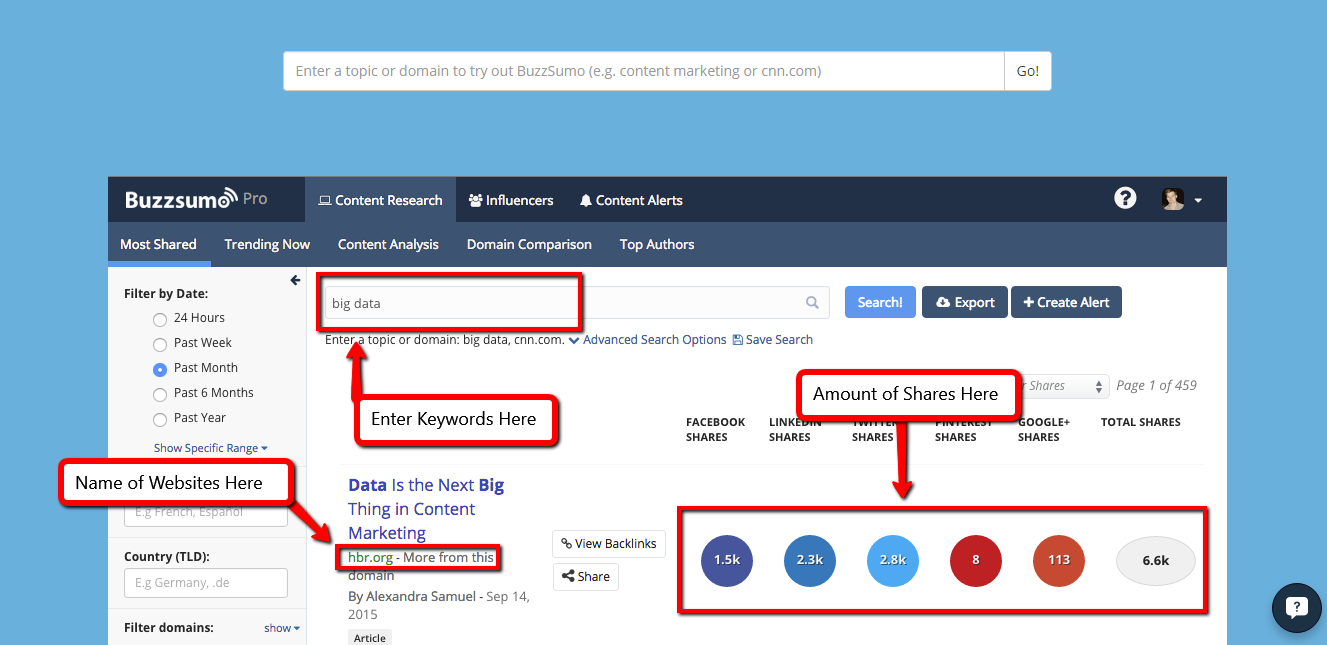1327x645 pixels.
Task: Open the Content Research tab
Action: coord(380,200)
